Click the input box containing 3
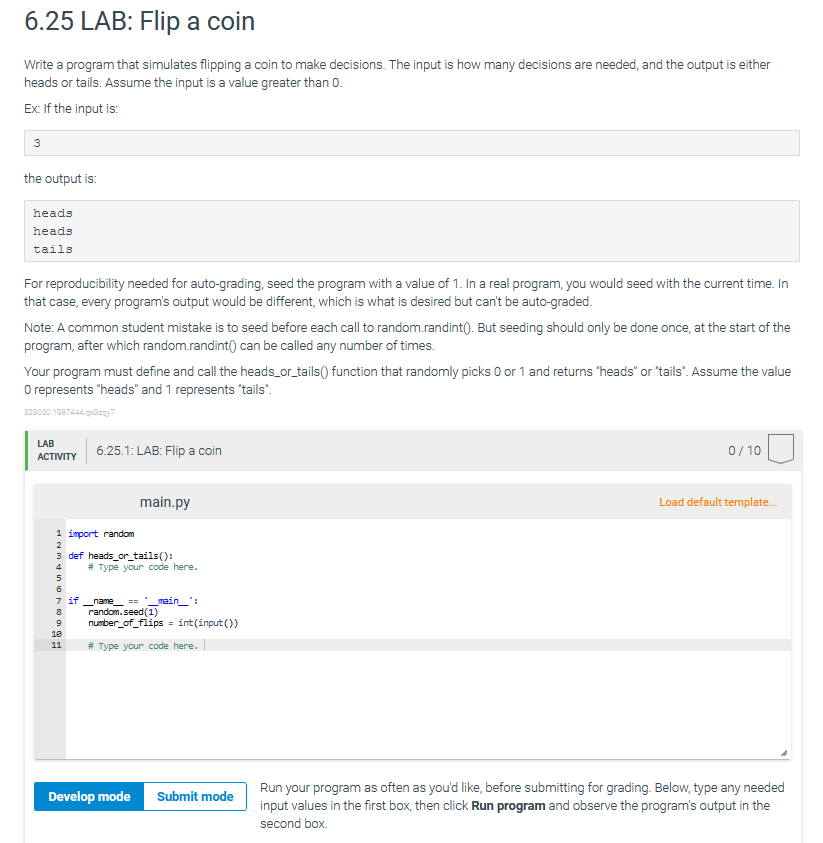Screen dimensions: 823x843 coord(412,142)
